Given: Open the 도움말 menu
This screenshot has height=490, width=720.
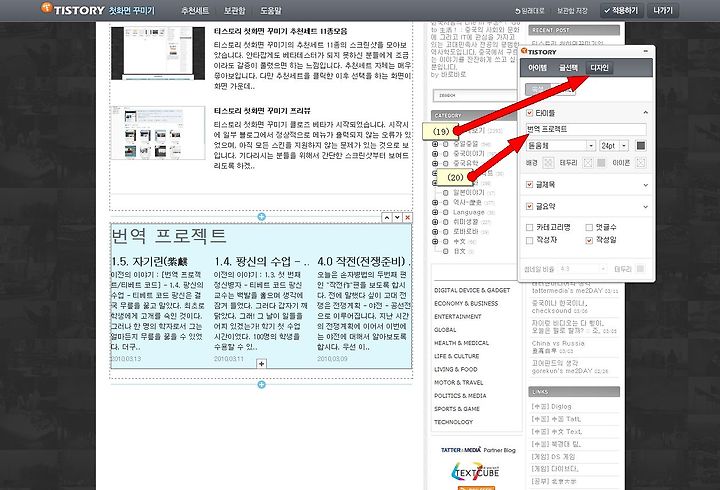Looking at the screenshot, I should click(x=271, y=10).
